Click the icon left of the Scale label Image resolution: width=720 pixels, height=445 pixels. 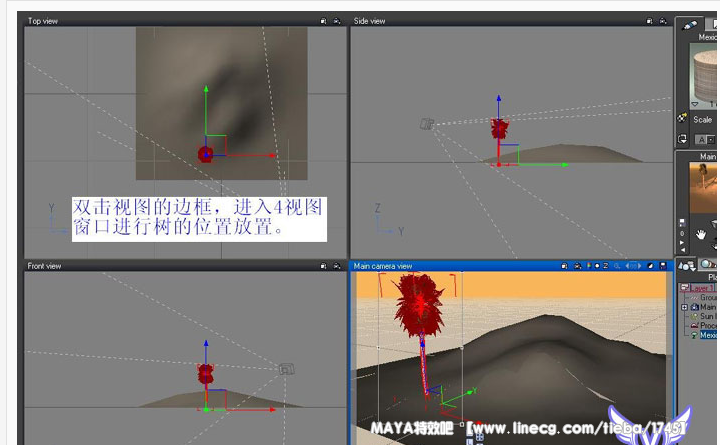[x=683, y=117]
